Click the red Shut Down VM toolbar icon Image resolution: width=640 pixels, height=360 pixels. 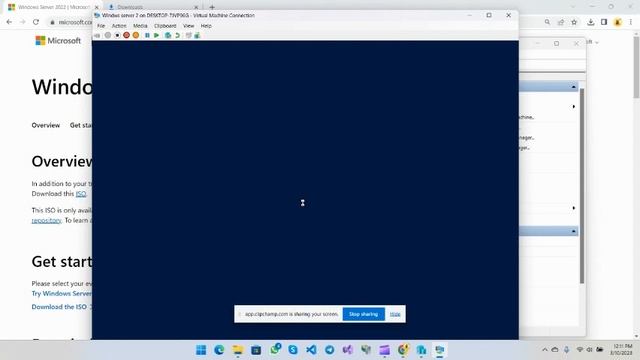(127, 36)
